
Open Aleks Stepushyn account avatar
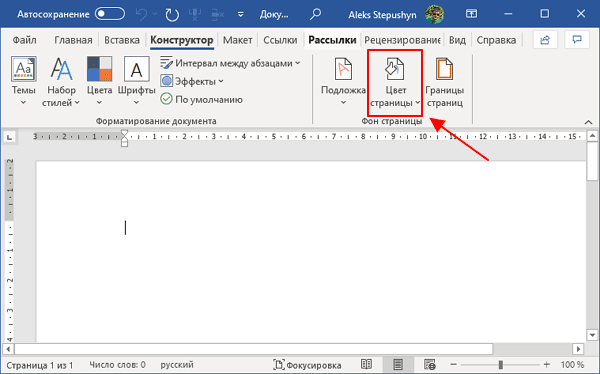434,15
